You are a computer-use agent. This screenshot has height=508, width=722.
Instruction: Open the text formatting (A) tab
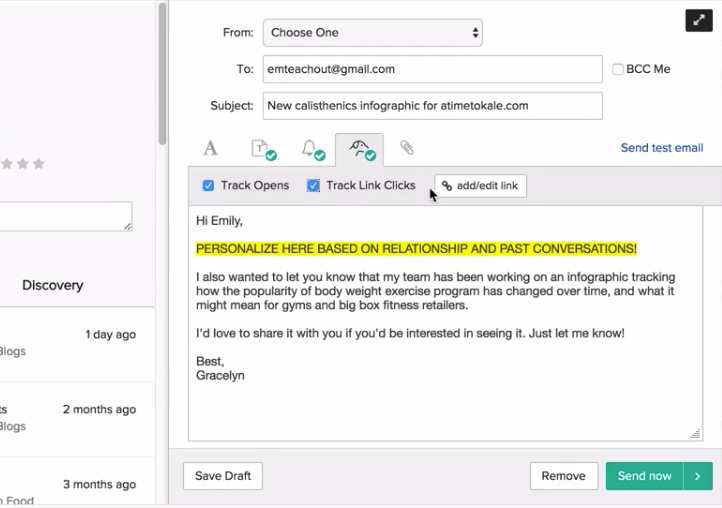click(x=211, y=149)
